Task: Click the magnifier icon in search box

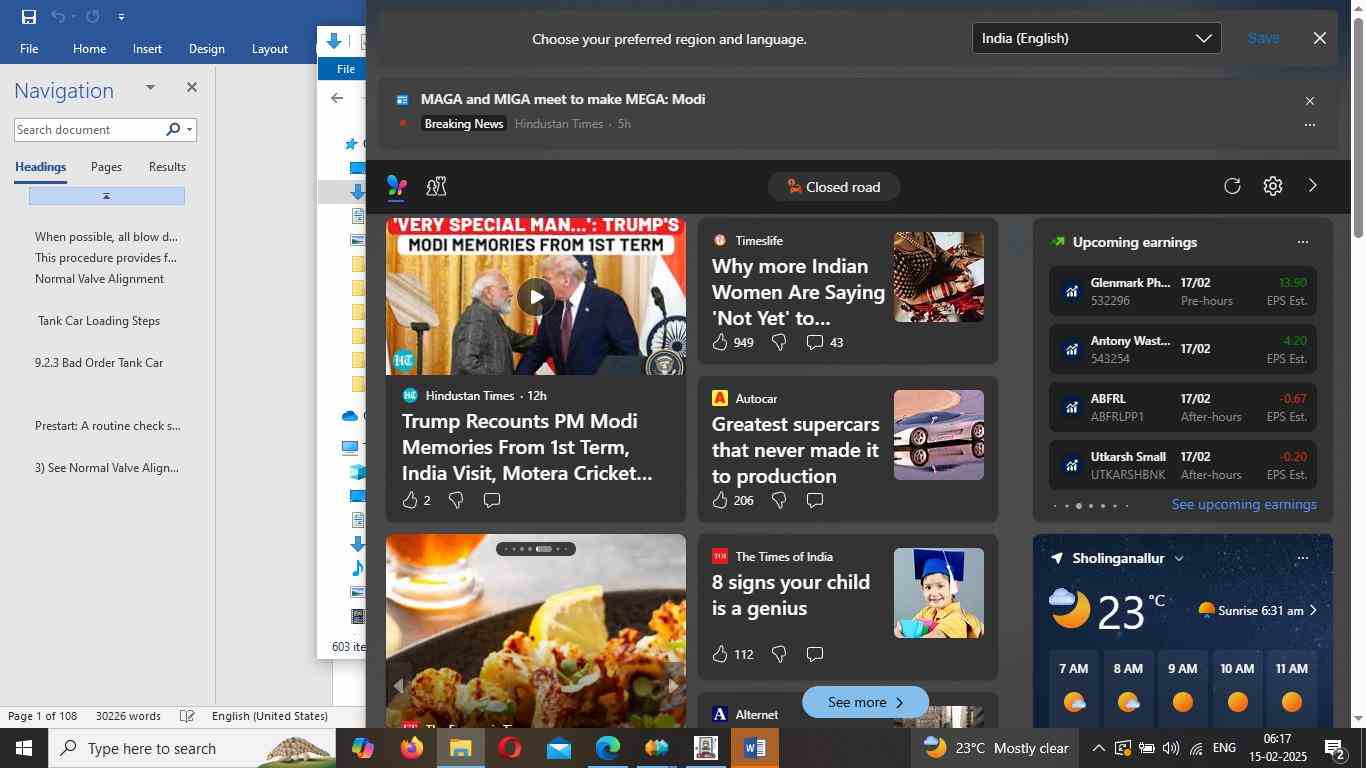Action: [173, 129]
